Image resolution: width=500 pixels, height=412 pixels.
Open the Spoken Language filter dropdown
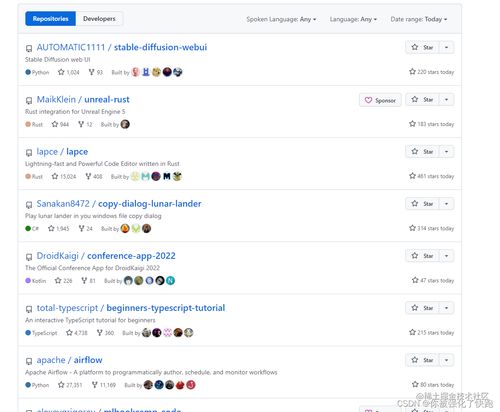(x=281, y=19)
